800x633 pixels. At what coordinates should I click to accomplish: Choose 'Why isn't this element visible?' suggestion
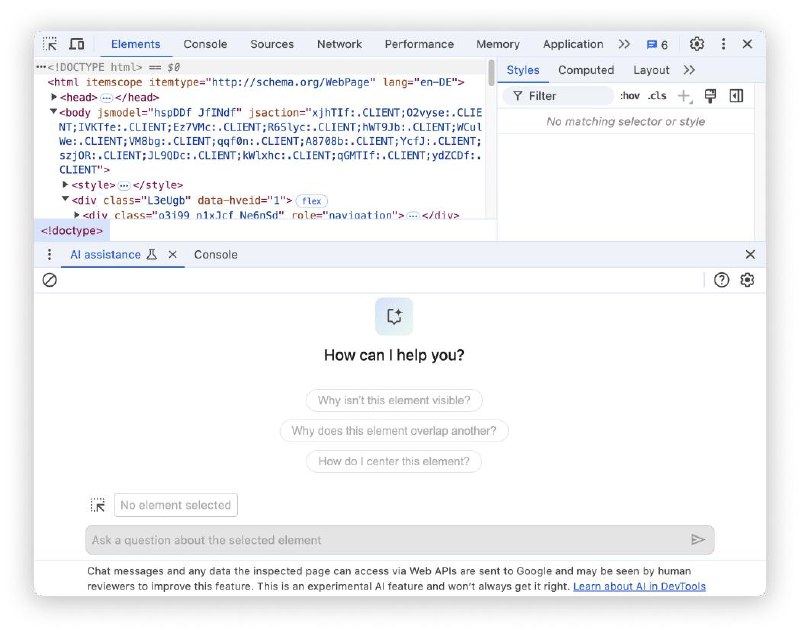394,400
